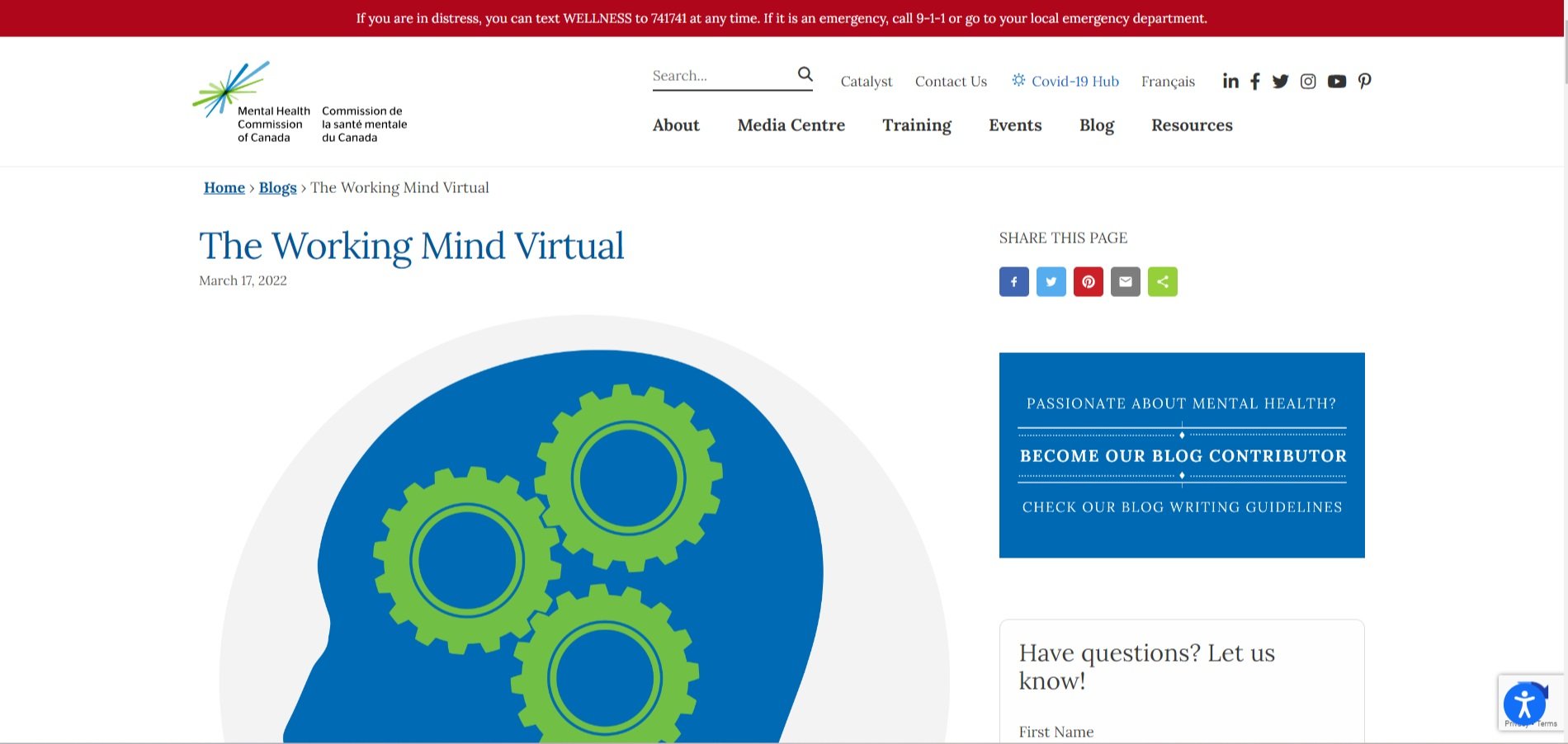Click the gears head article image

[x=584, y=529]
